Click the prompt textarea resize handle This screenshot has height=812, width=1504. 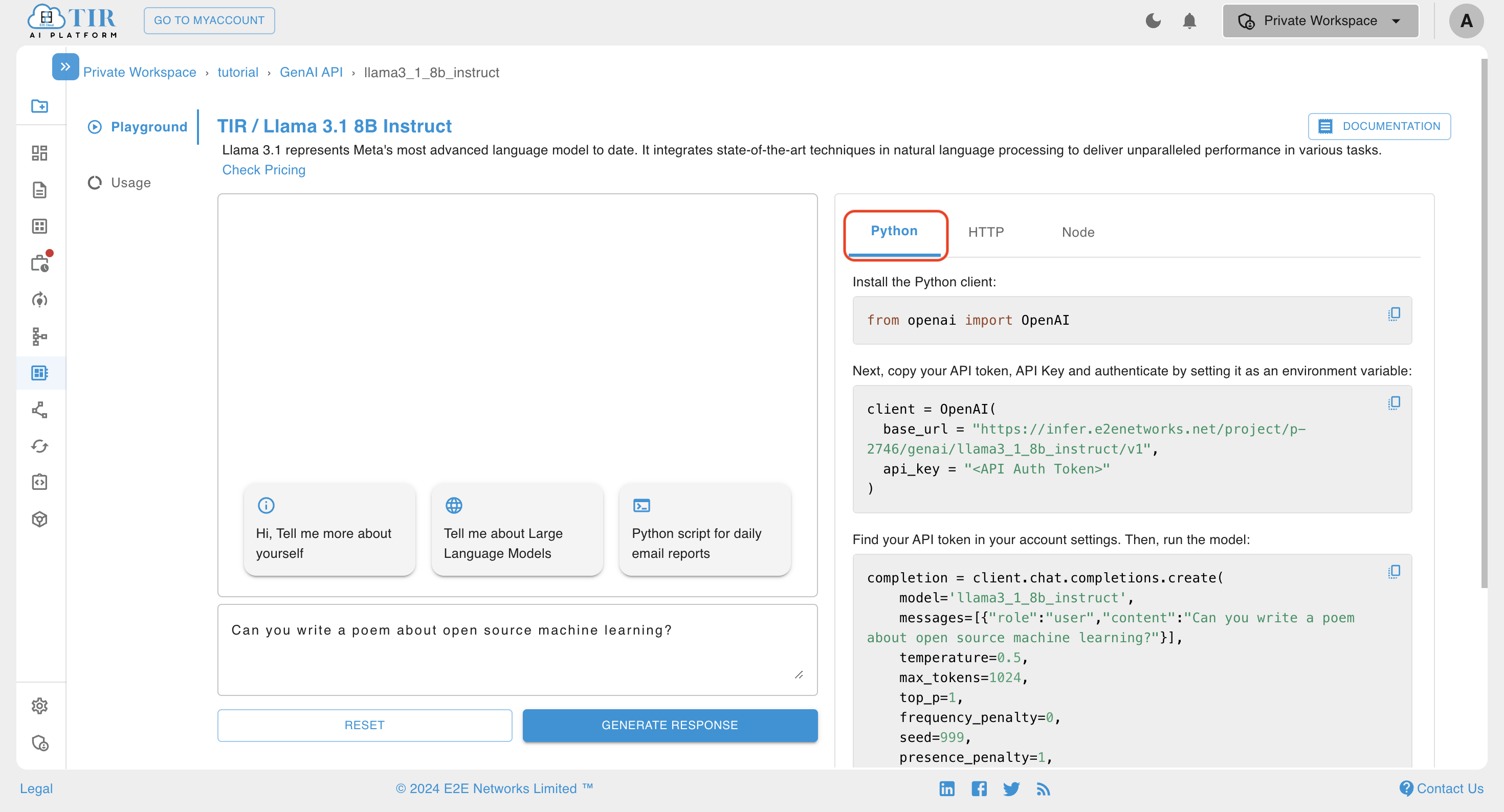[x=799, y=675]
